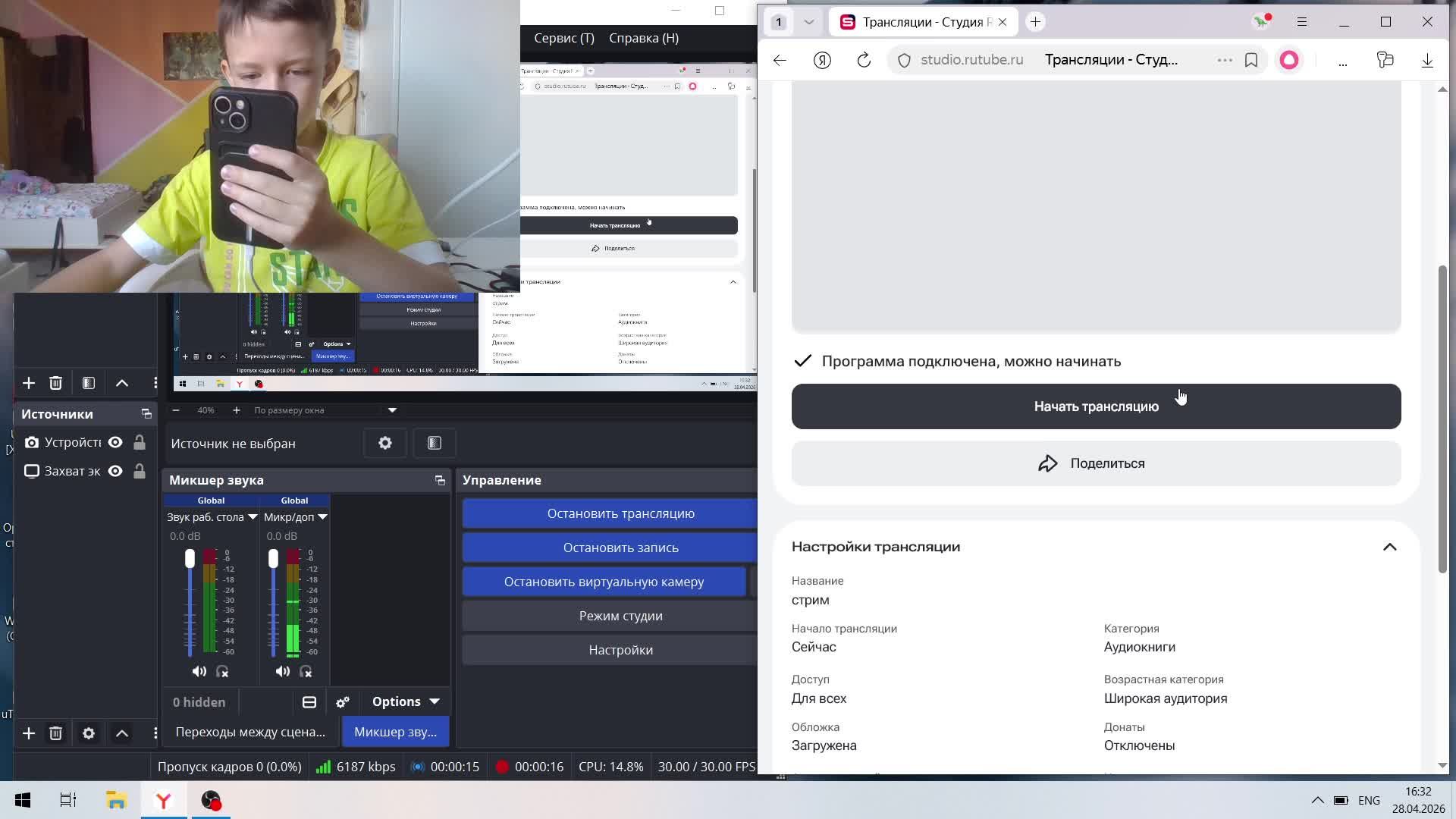Click the browser address field studio.rutube.ru
The height and width of the screenshot is (819, 1456).
[971, 60]
